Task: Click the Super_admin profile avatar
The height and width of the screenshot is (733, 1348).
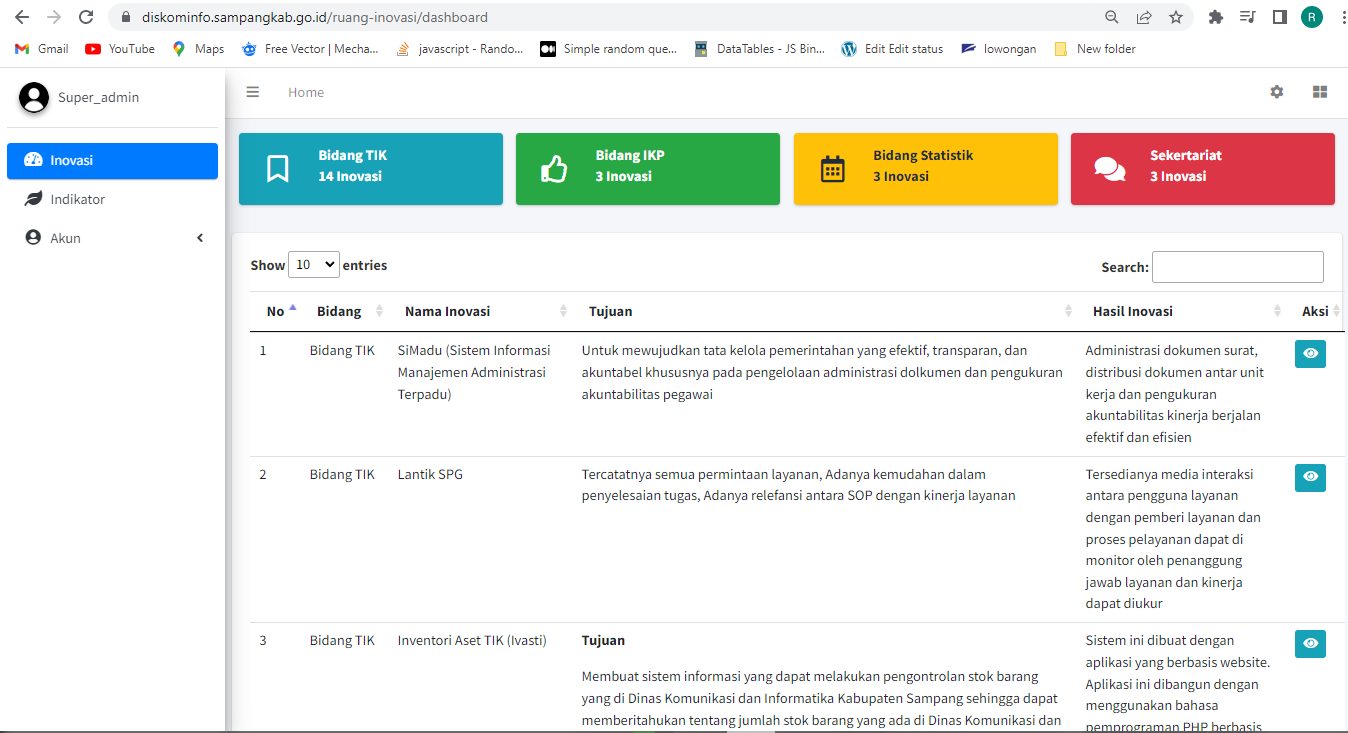Action: (x=34, y=97)
